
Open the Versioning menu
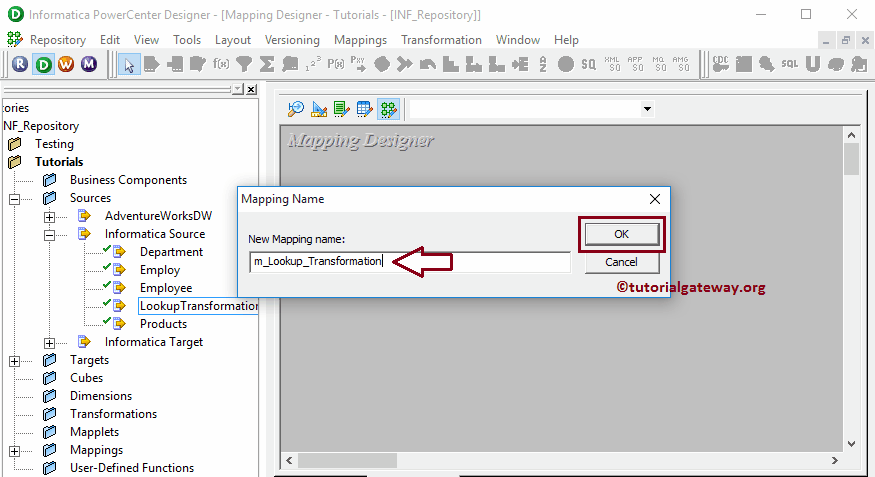[x=292, y=40]
